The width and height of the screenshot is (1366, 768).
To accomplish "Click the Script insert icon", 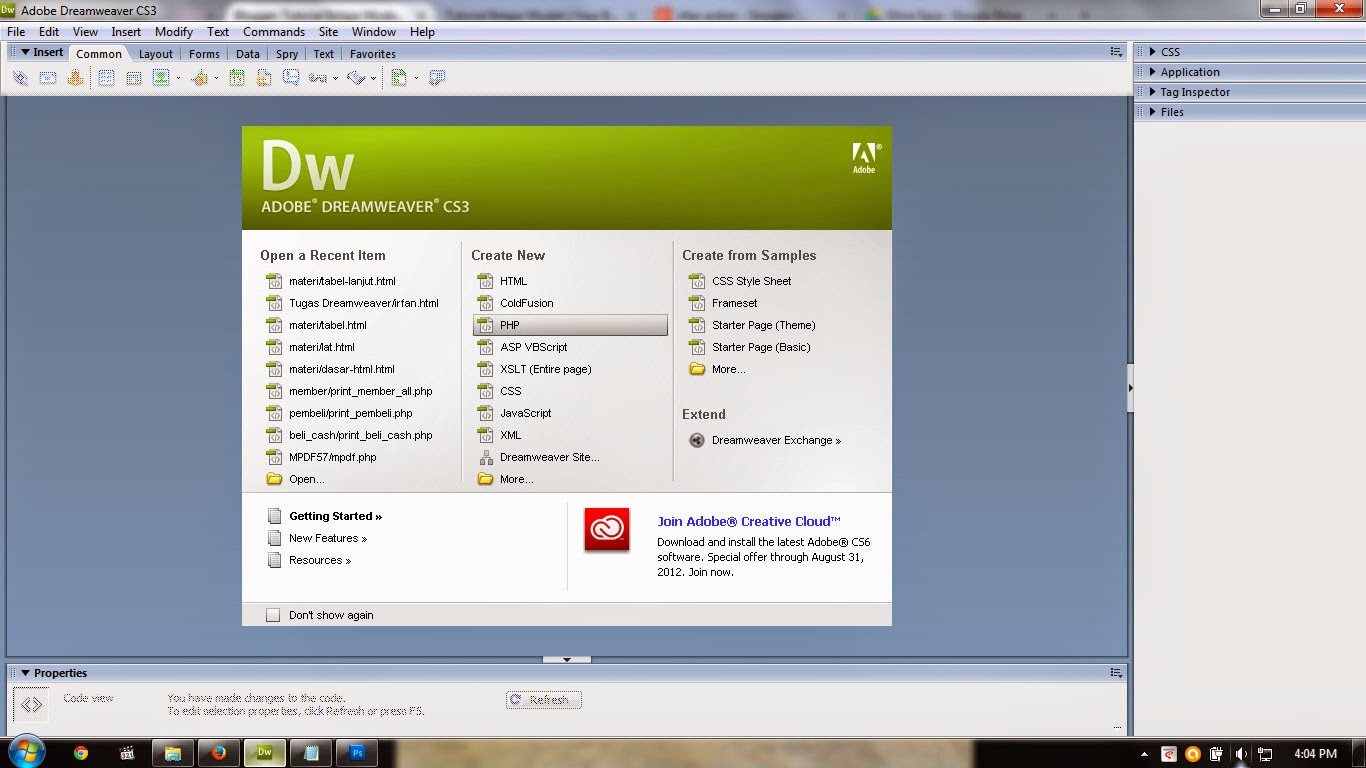I will 356,78.
